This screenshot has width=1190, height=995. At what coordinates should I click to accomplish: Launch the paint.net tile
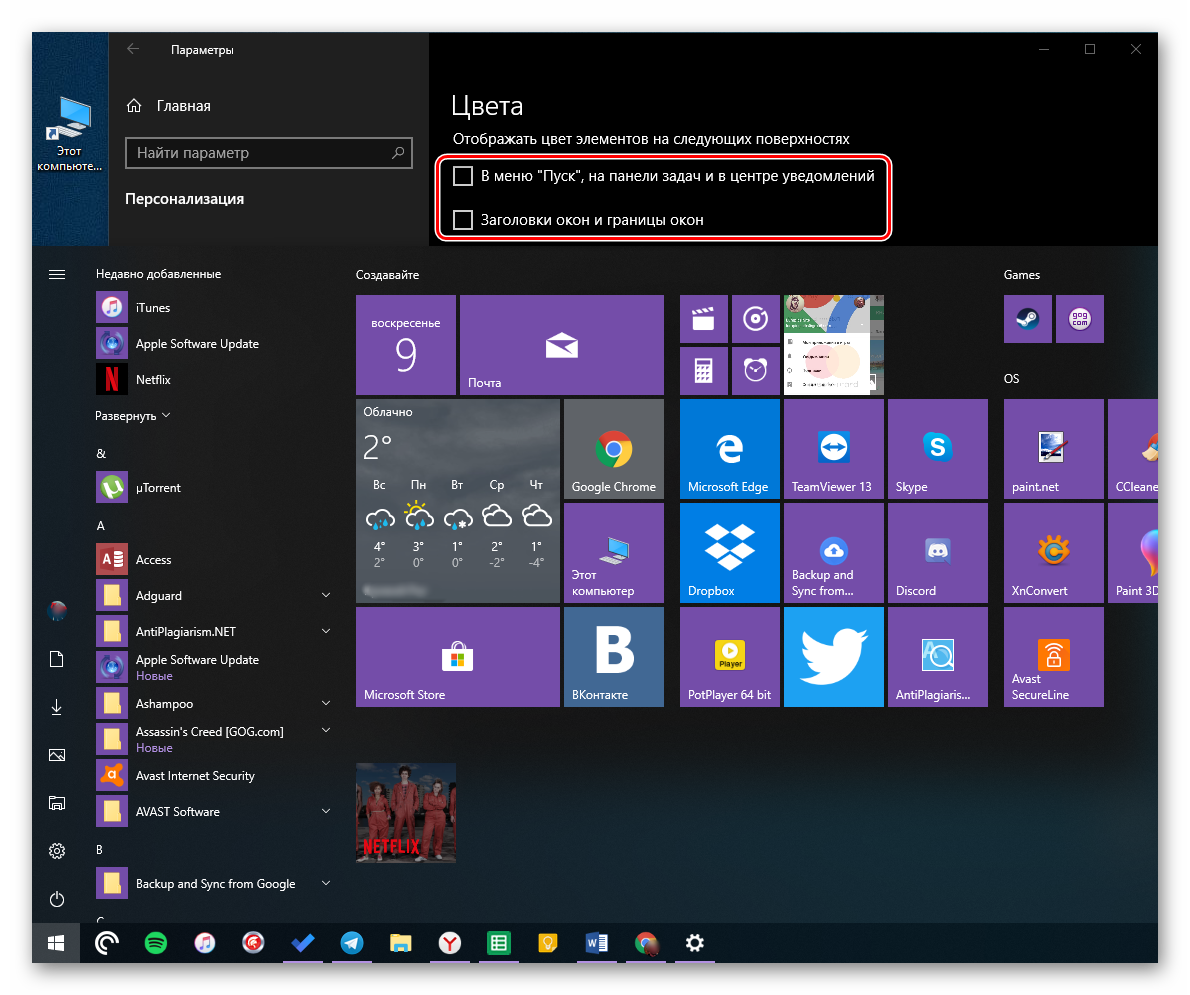pyautogui.click(x=1053, y=449)
